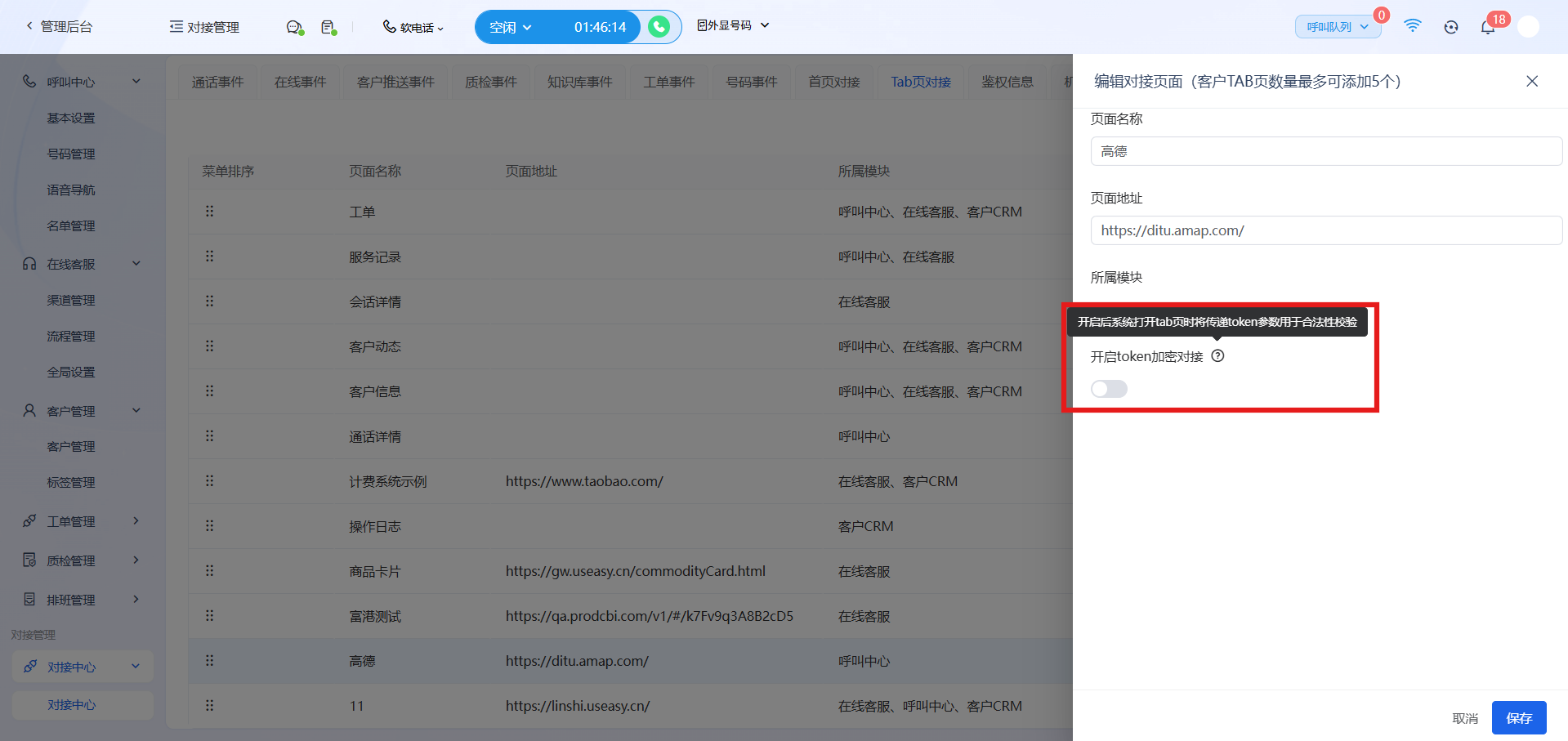The height and width of the screenshot is (741, 1568).
Task: Open the notification bell with 18 badge
Action: pos(1488,27)
